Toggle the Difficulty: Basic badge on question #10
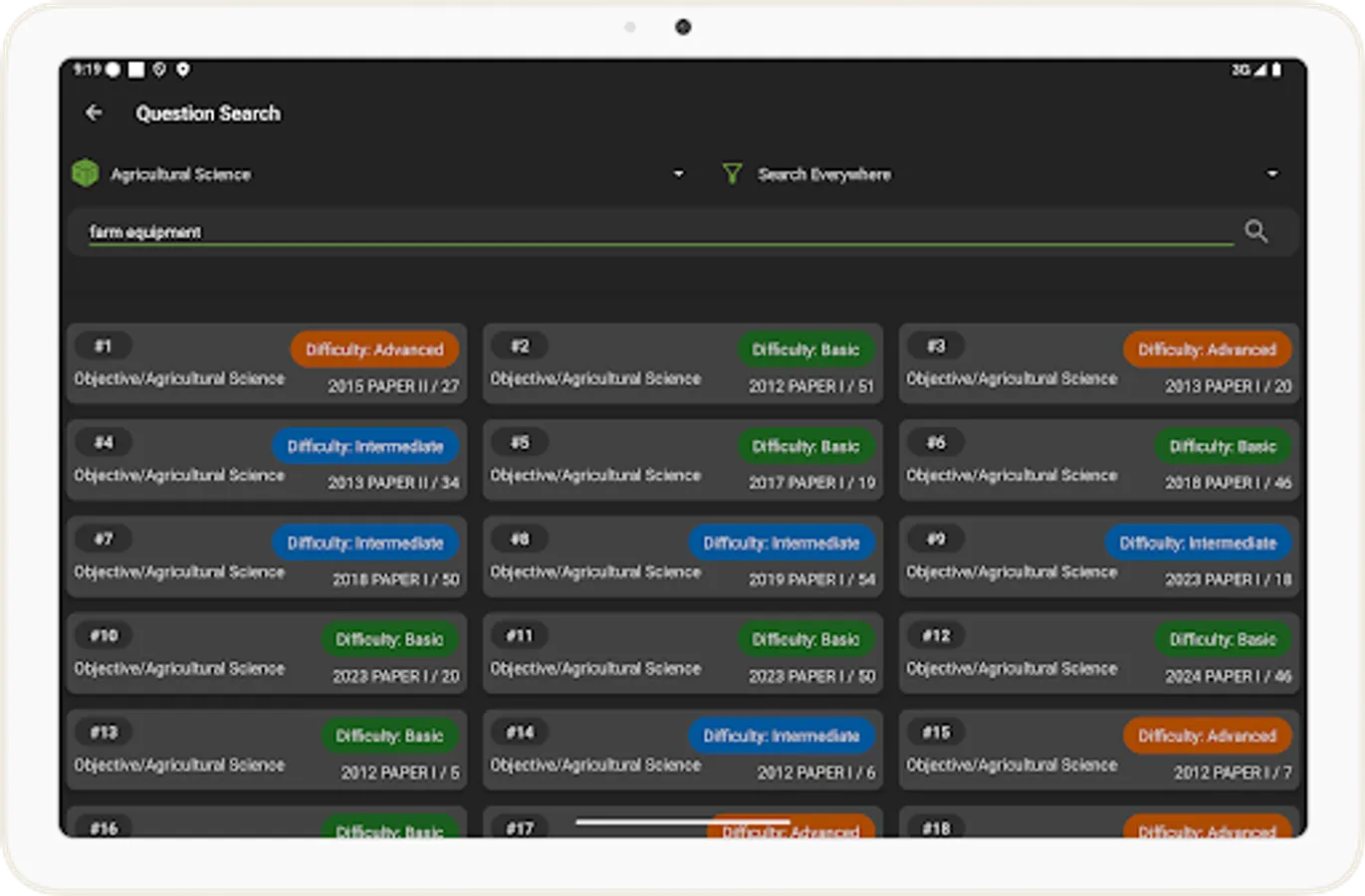This screenshot has width=1365, height=896. (x=390, y=639)
